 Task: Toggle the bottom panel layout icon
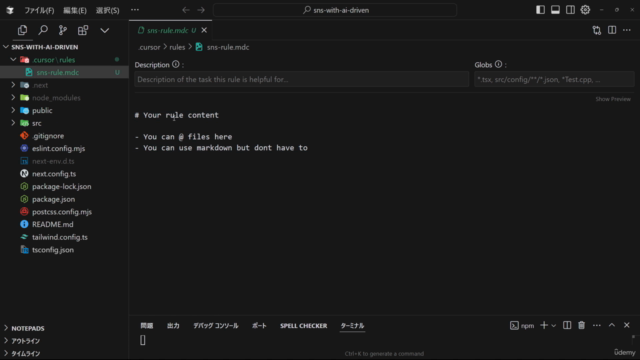pyautogui.click(x=555, y=10)
